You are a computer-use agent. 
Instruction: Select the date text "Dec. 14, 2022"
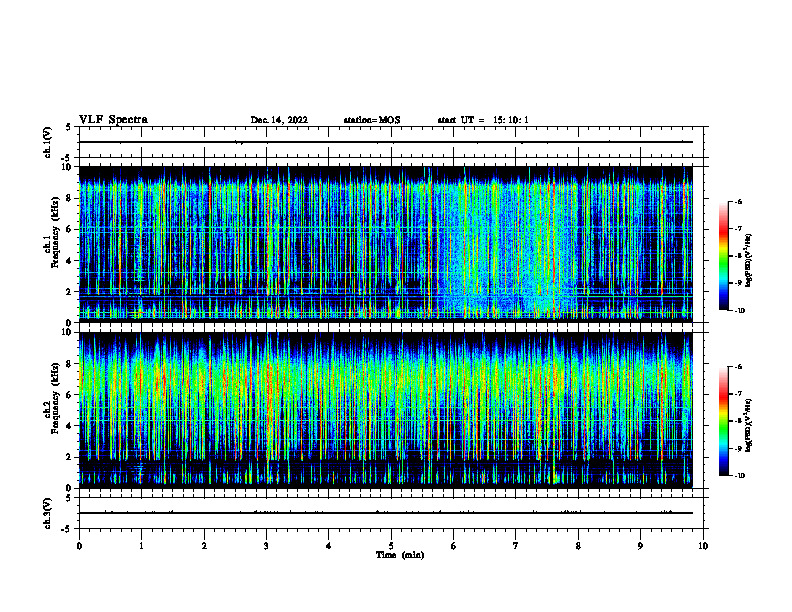coord(279,120)
